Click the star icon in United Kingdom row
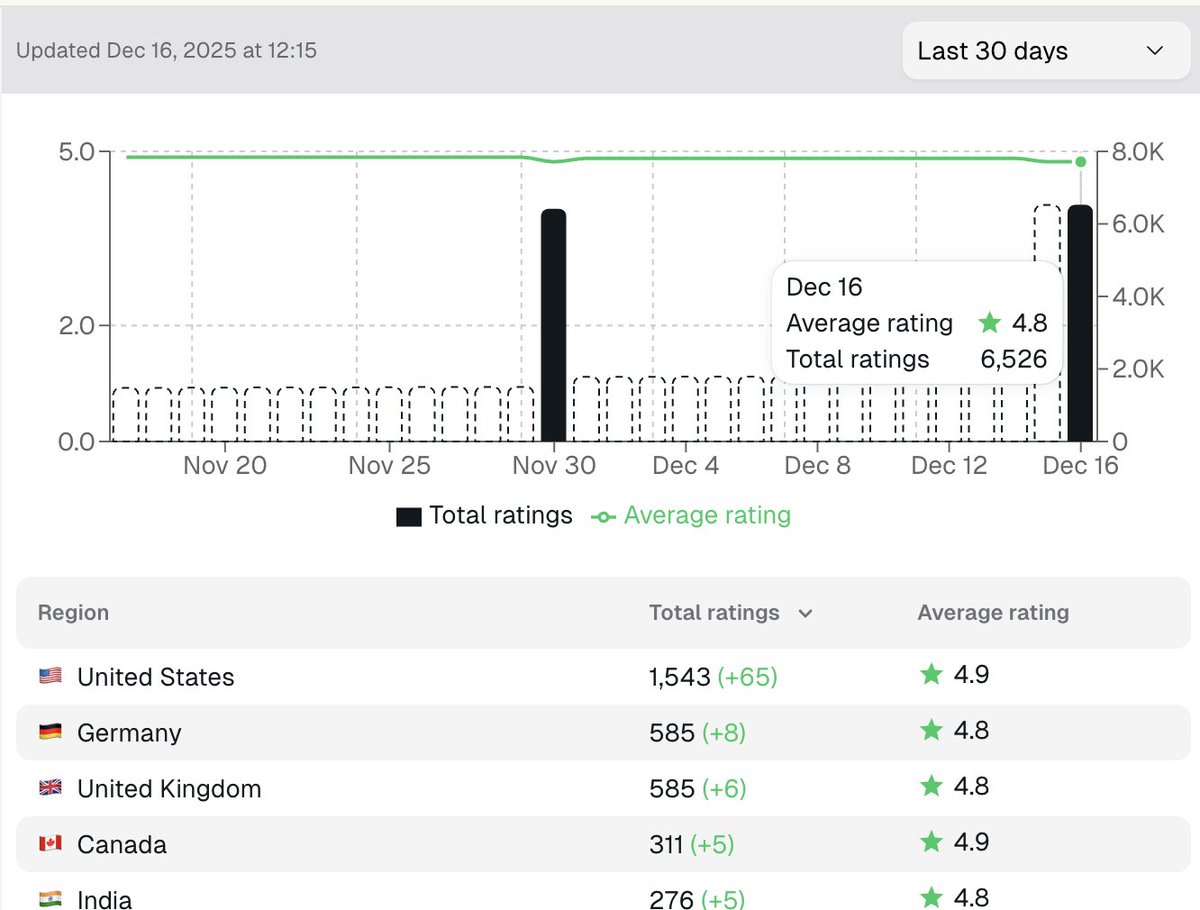 tap(931, 787)
